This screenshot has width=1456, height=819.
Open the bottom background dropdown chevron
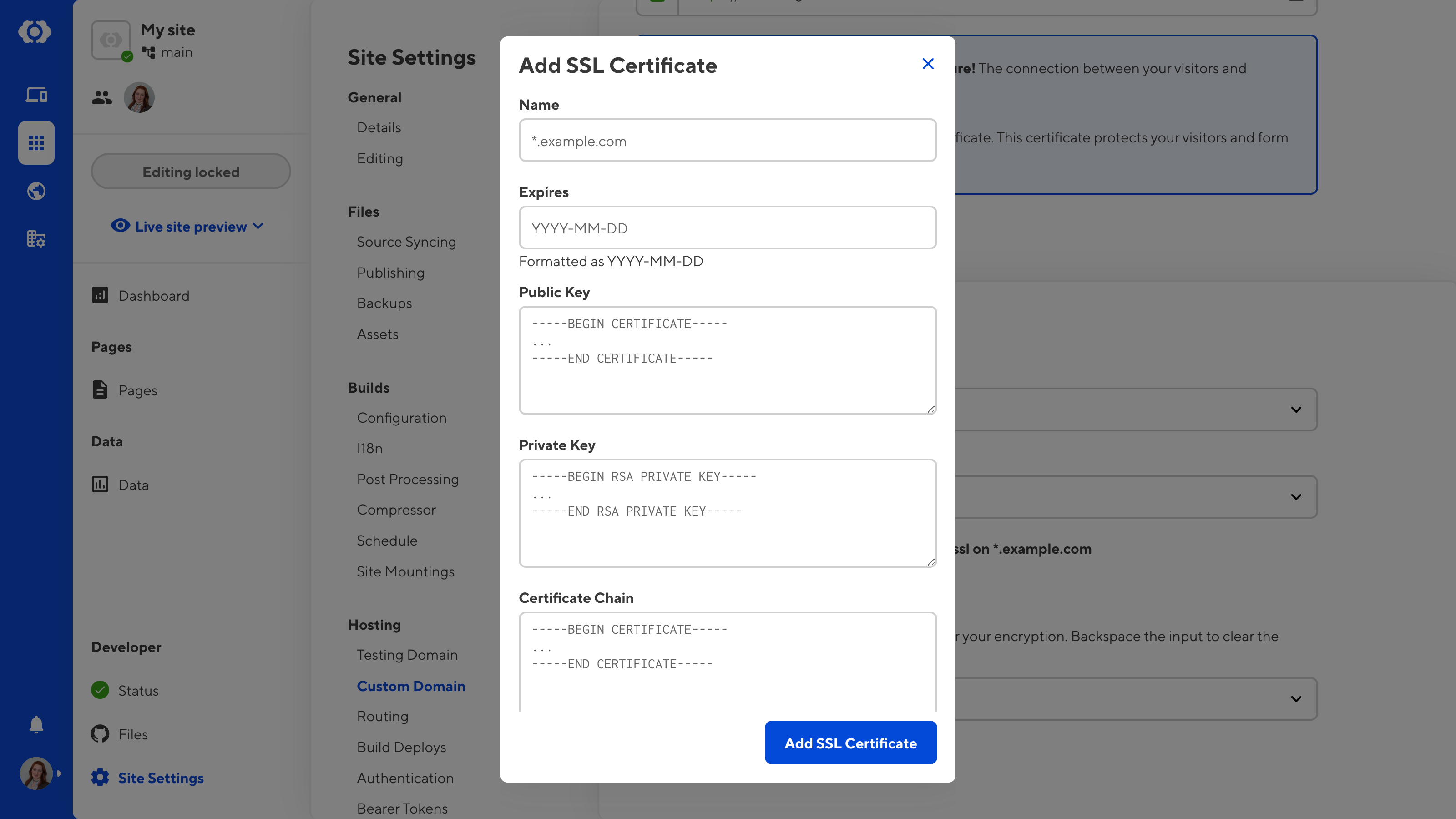pos(1296,699)
